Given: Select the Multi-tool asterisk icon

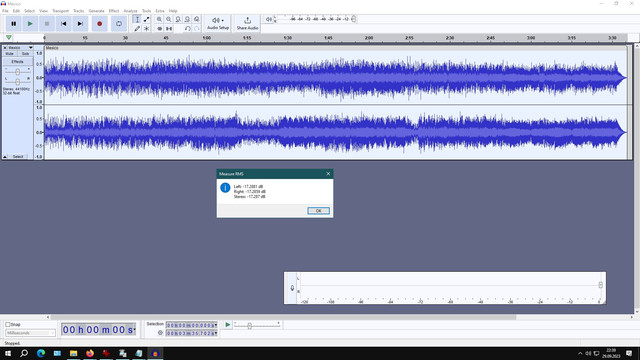Looking at the screenshot, I should coord(147,29).
